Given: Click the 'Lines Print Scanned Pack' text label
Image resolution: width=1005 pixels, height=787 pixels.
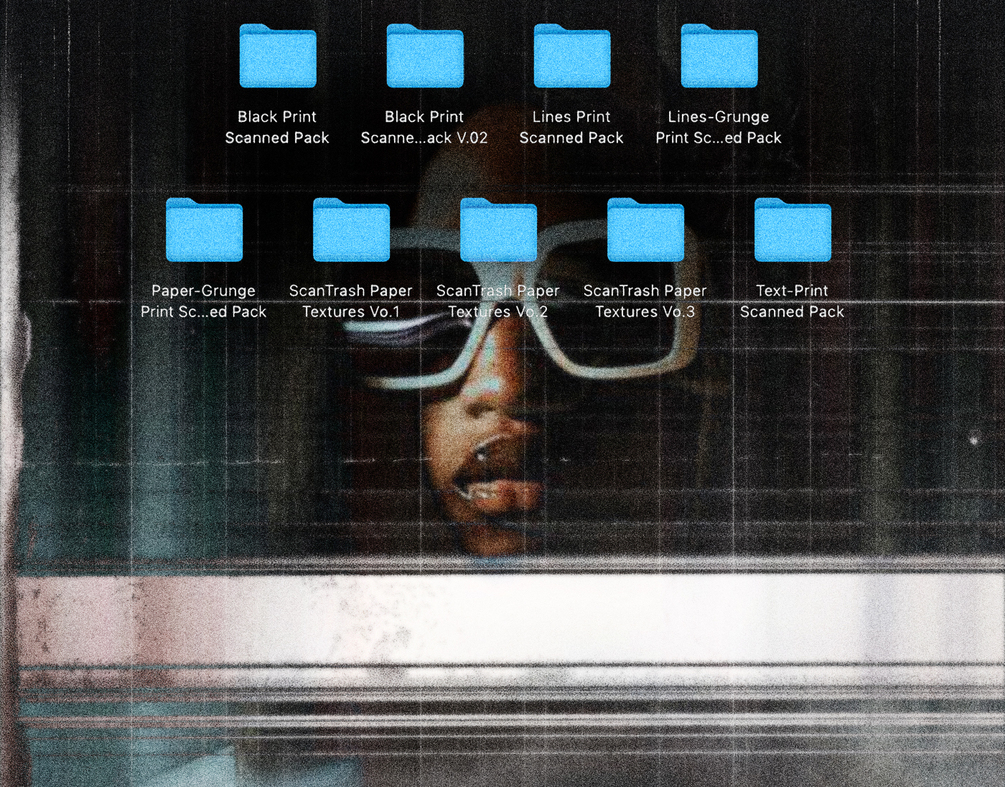Looking at the screenshot, I should pos(571,127).
